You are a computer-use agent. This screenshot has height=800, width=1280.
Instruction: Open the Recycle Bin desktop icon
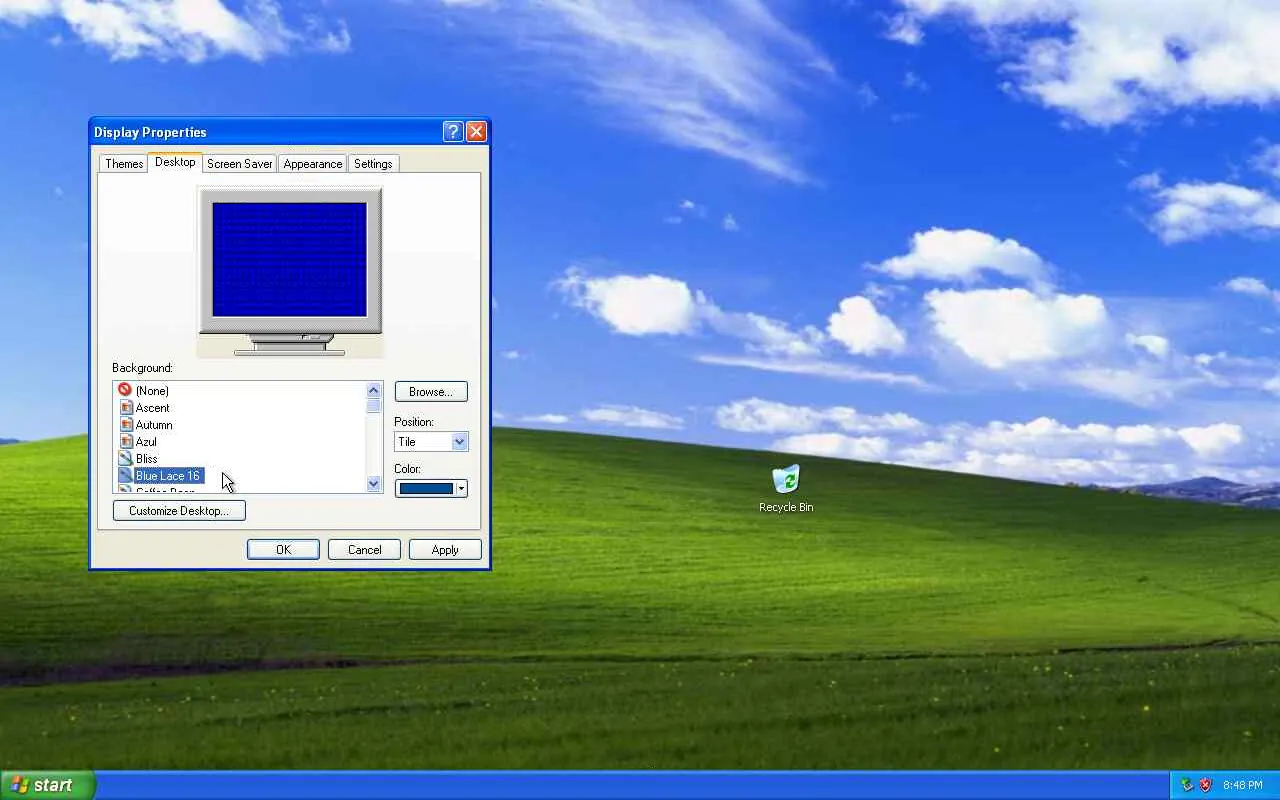pos(786,489)
